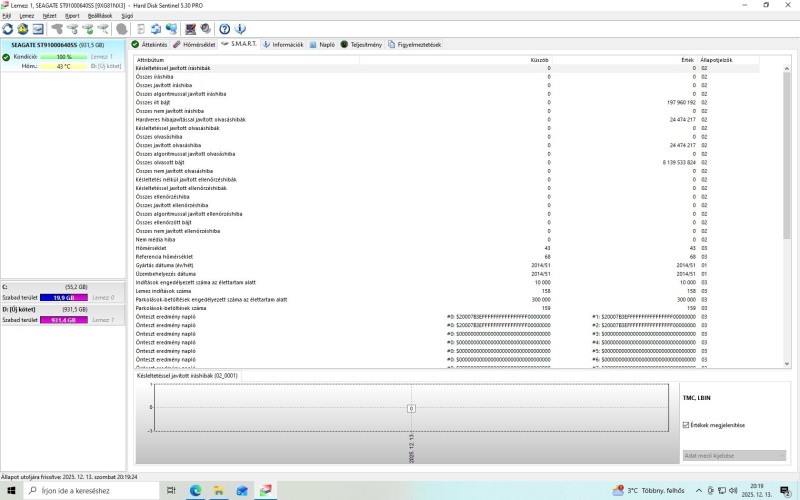Click the monitor with pen configuration icon
This screenshot has width=800, height=500.
[190, 29]
